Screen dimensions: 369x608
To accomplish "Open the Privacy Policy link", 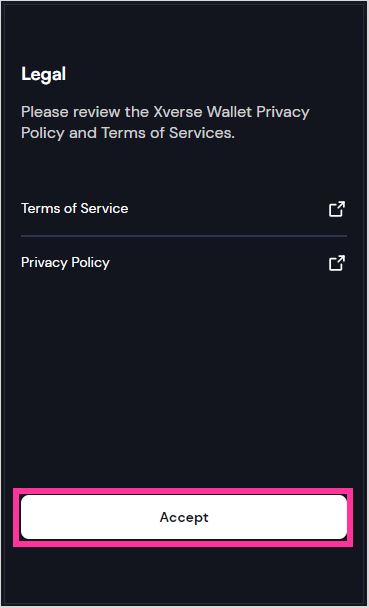I will pyautogui.click(x=184, y=263).
